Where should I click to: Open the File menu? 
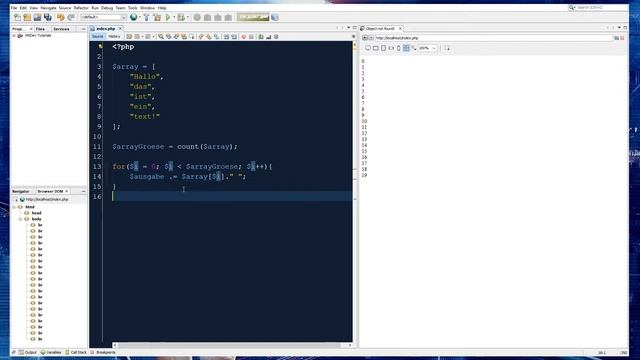[x=14, y=8]
